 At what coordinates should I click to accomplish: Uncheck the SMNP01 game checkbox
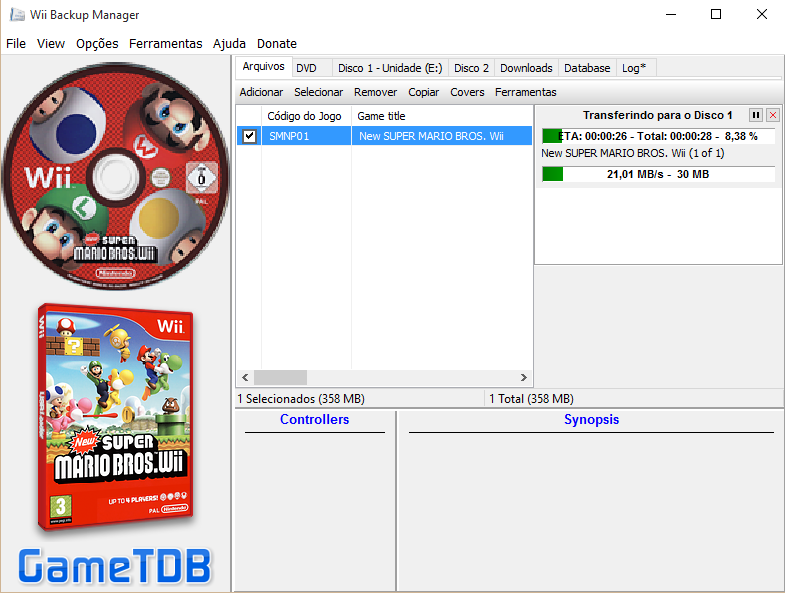click(249, 136)
